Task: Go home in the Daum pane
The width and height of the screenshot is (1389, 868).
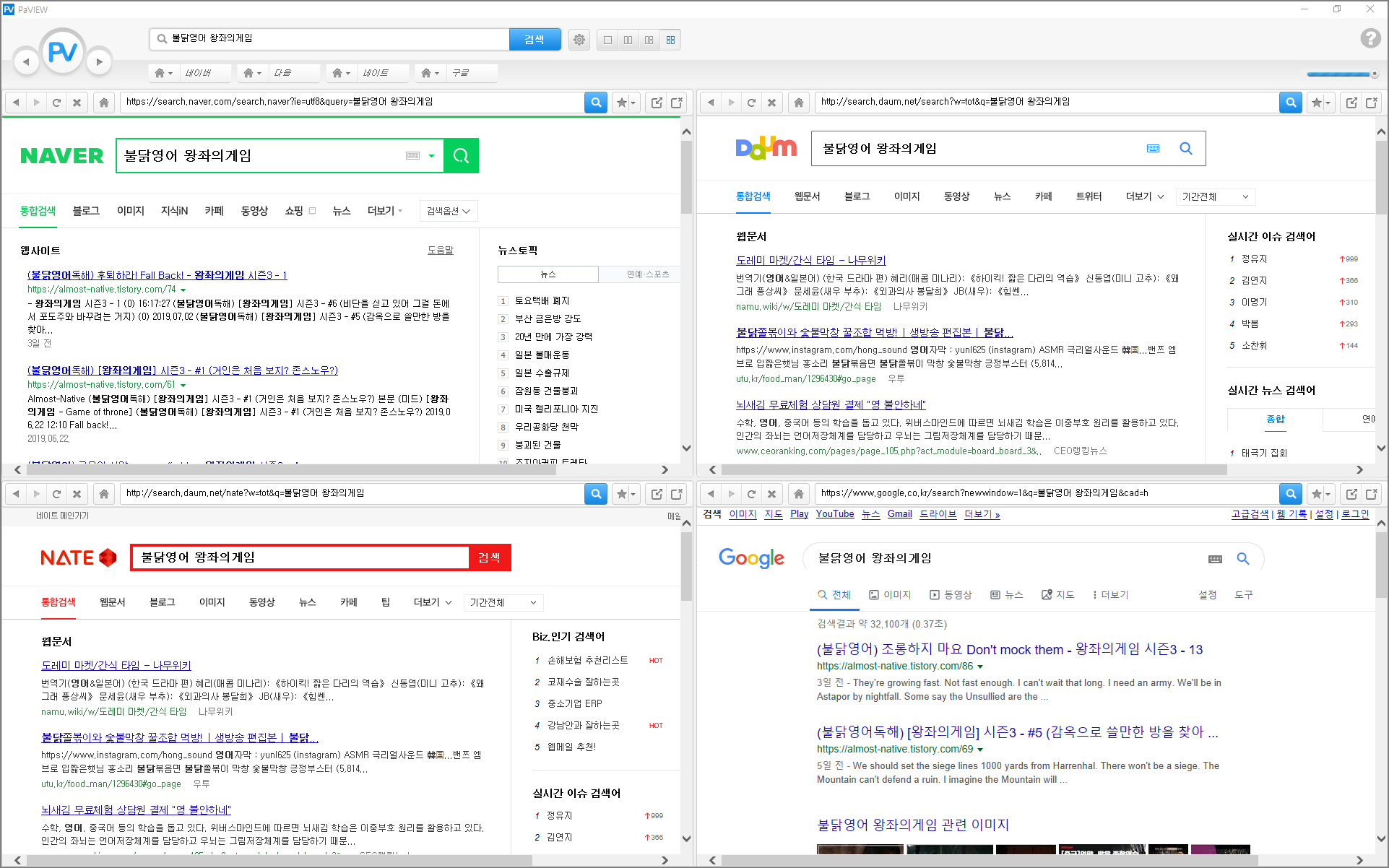Action: point(799,103)
